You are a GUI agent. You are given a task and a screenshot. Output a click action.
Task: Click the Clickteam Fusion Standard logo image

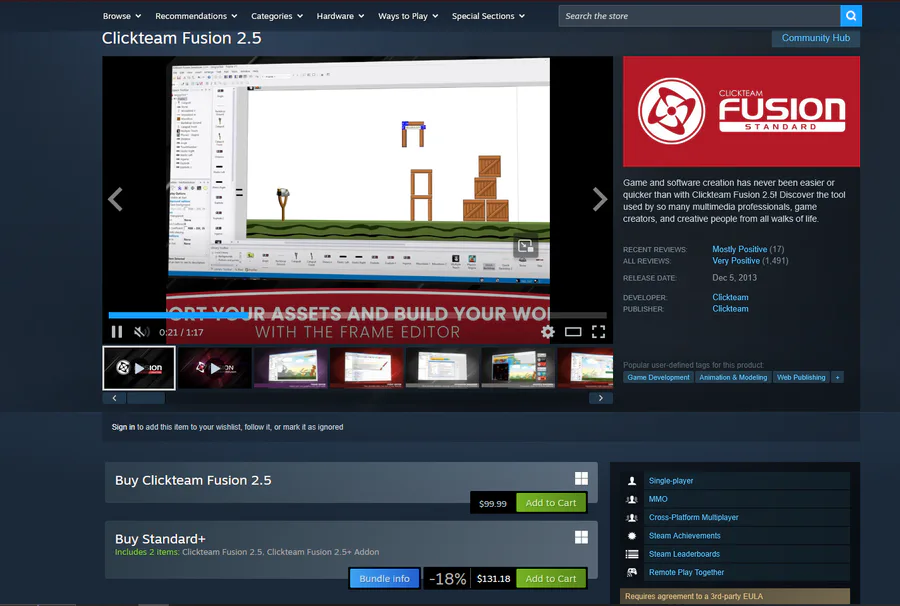coord(742,111)
